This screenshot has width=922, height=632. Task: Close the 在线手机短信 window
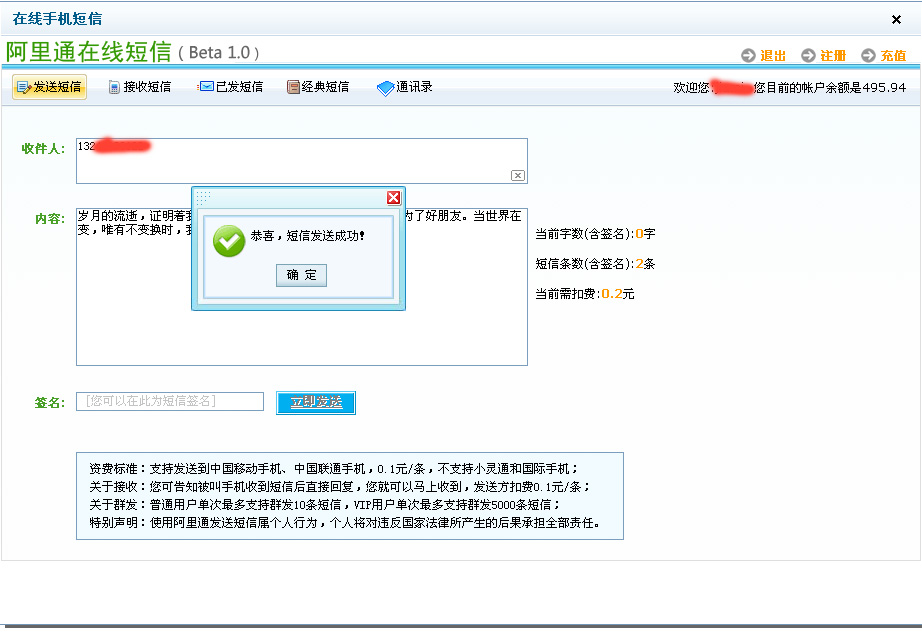pos(896,19)
